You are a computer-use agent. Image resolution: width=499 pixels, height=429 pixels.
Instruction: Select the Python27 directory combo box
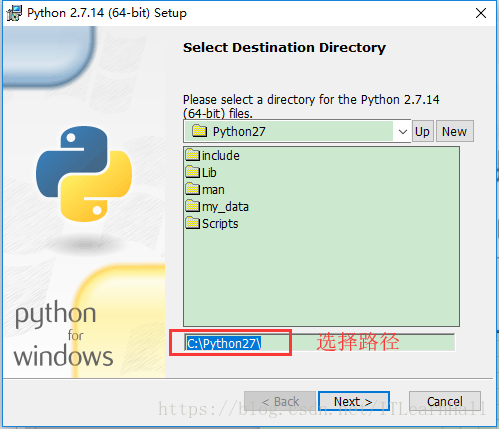coord(297,131)
